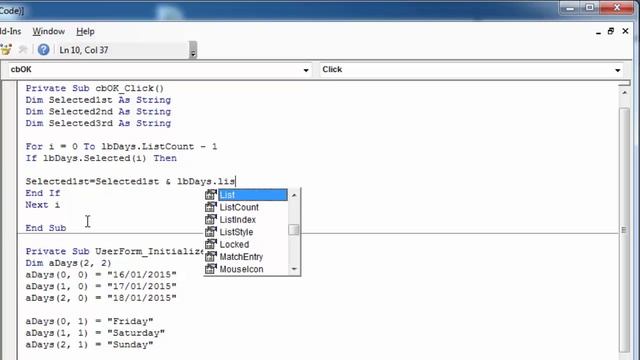Select MouseIcon in autocomplete popup

[241, 269]
